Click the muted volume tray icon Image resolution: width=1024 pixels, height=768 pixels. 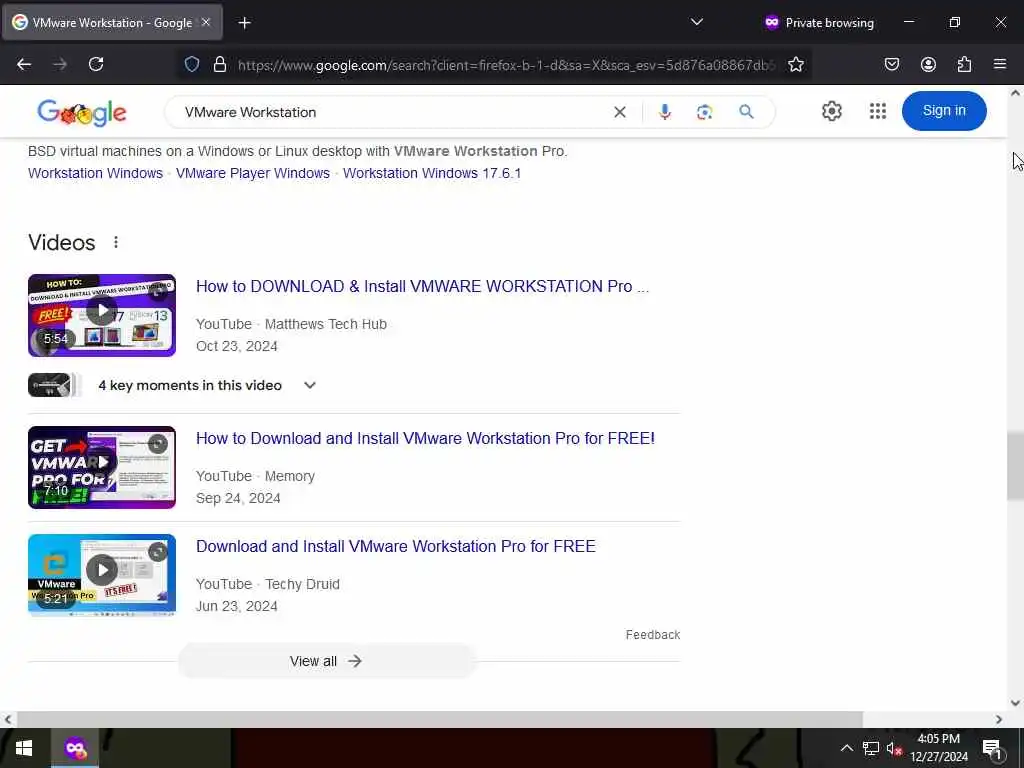[x=894, y=748]
